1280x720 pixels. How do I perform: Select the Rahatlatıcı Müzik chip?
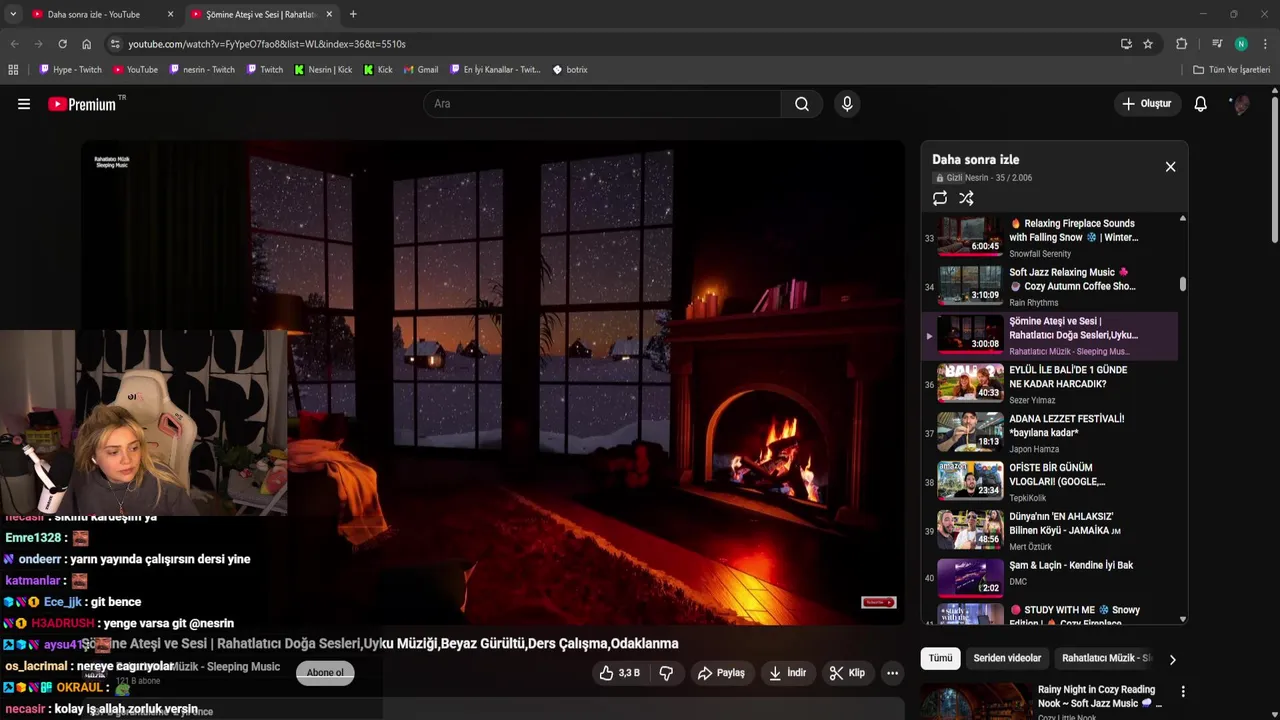click(x=1107, y=658)
